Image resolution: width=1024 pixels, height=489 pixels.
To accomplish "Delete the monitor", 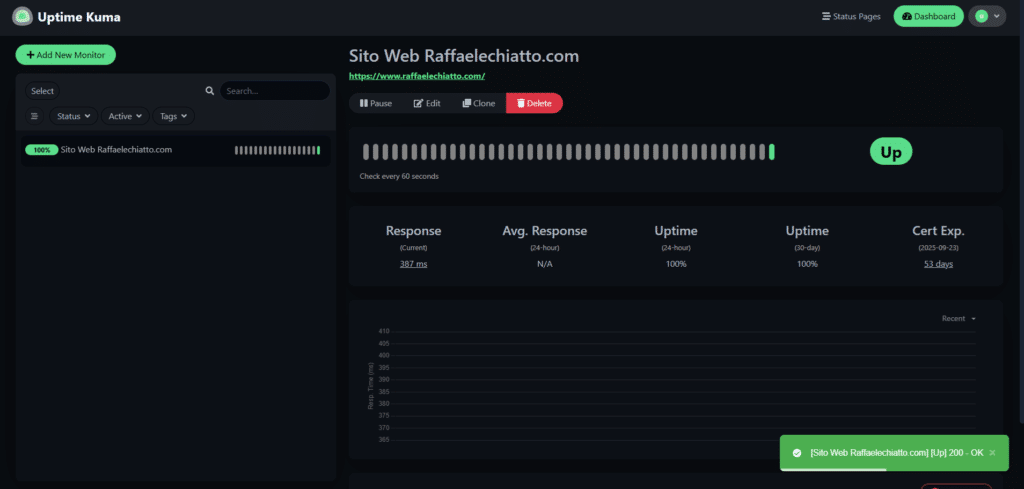I will [534, 103].
